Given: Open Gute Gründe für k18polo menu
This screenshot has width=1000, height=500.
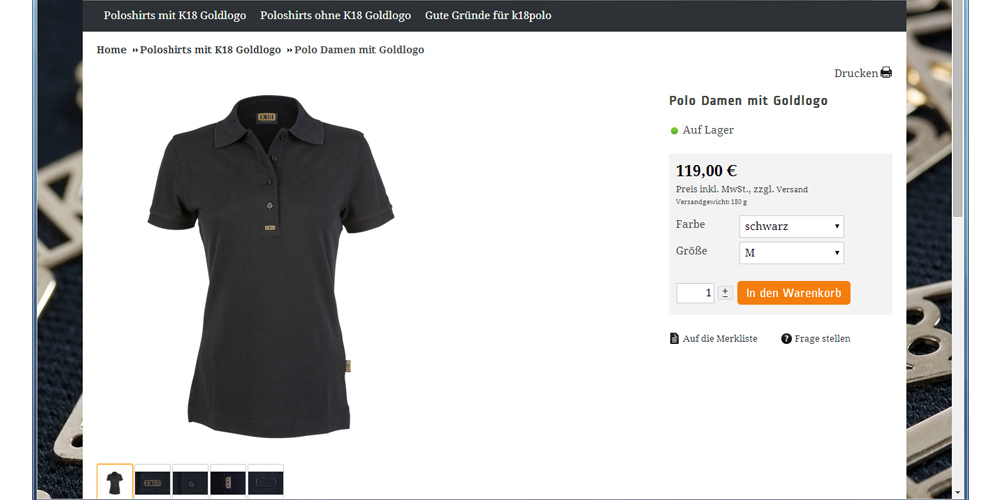Looking at the screenshot, I should pos(488,16).
